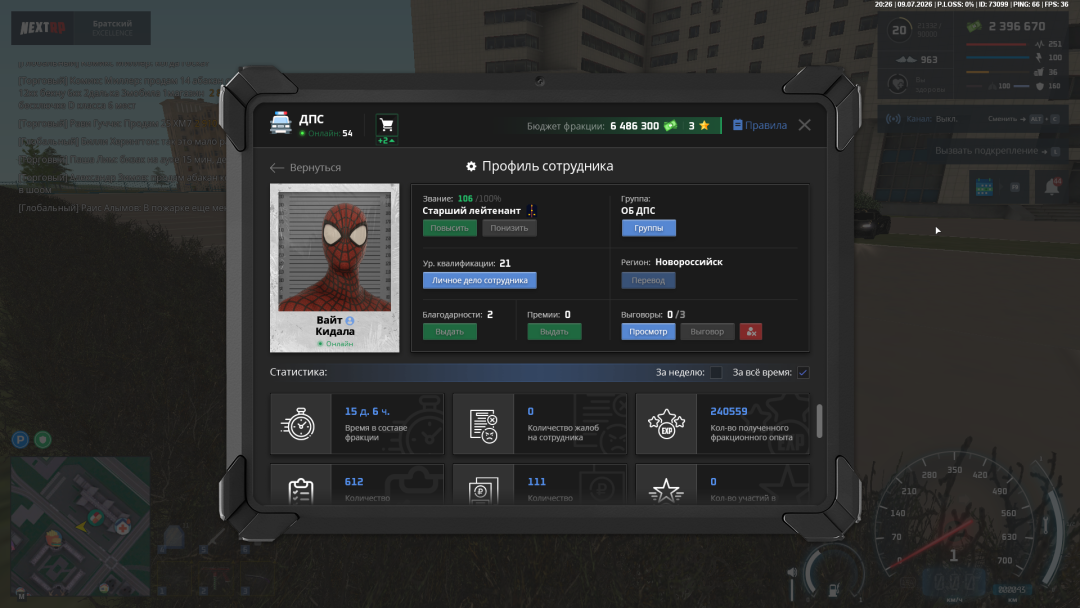Click the gear icon beside Профиль сотрудника

[x=471, y=166]
